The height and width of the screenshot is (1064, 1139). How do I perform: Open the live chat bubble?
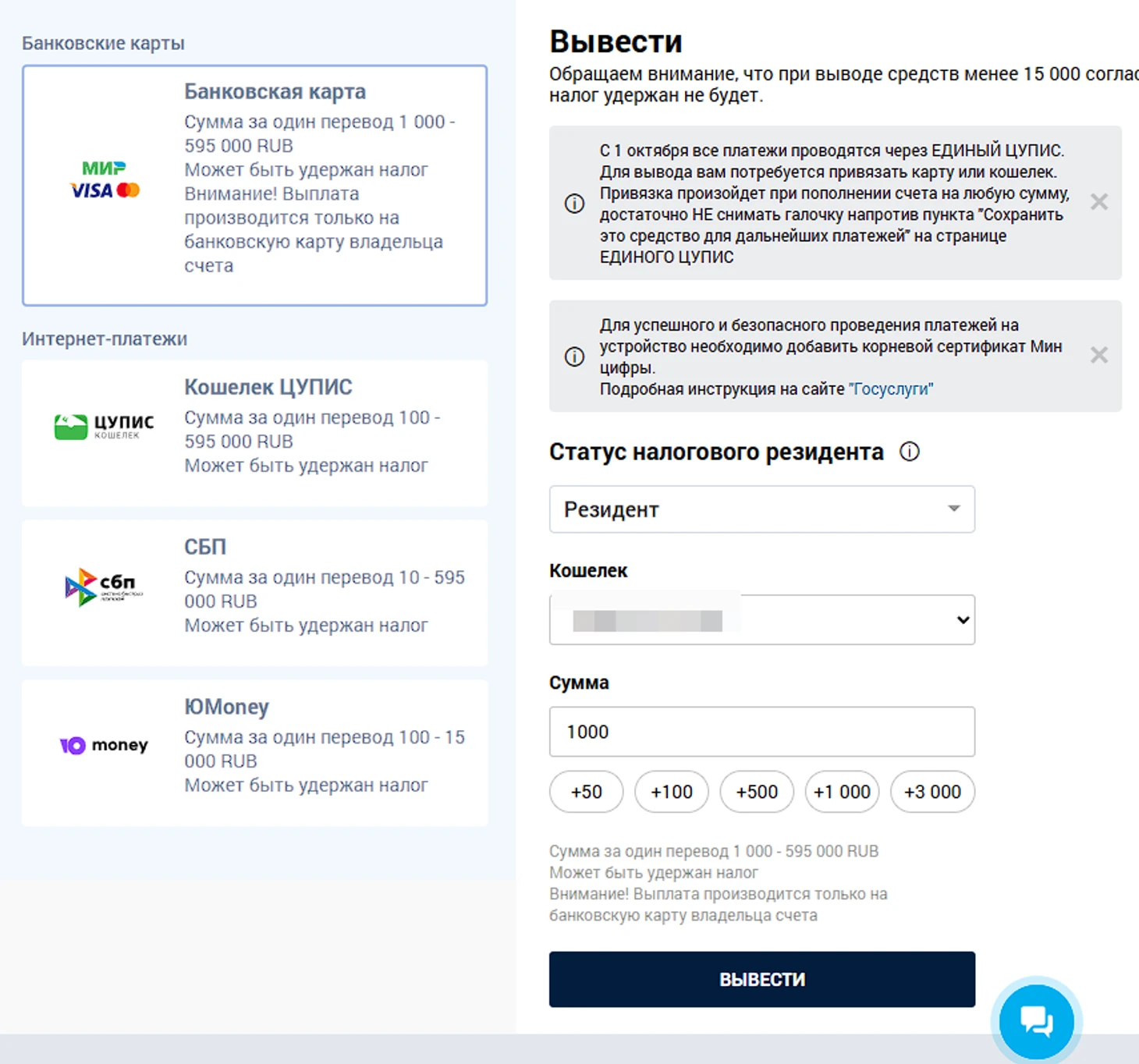pyautogui.click(x=1037, y=1021)
